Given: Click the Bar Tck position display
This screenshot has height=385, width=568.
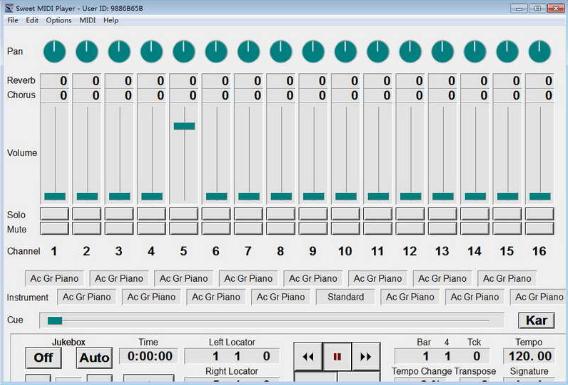Looking at the screenshot, I should (442, 356).
